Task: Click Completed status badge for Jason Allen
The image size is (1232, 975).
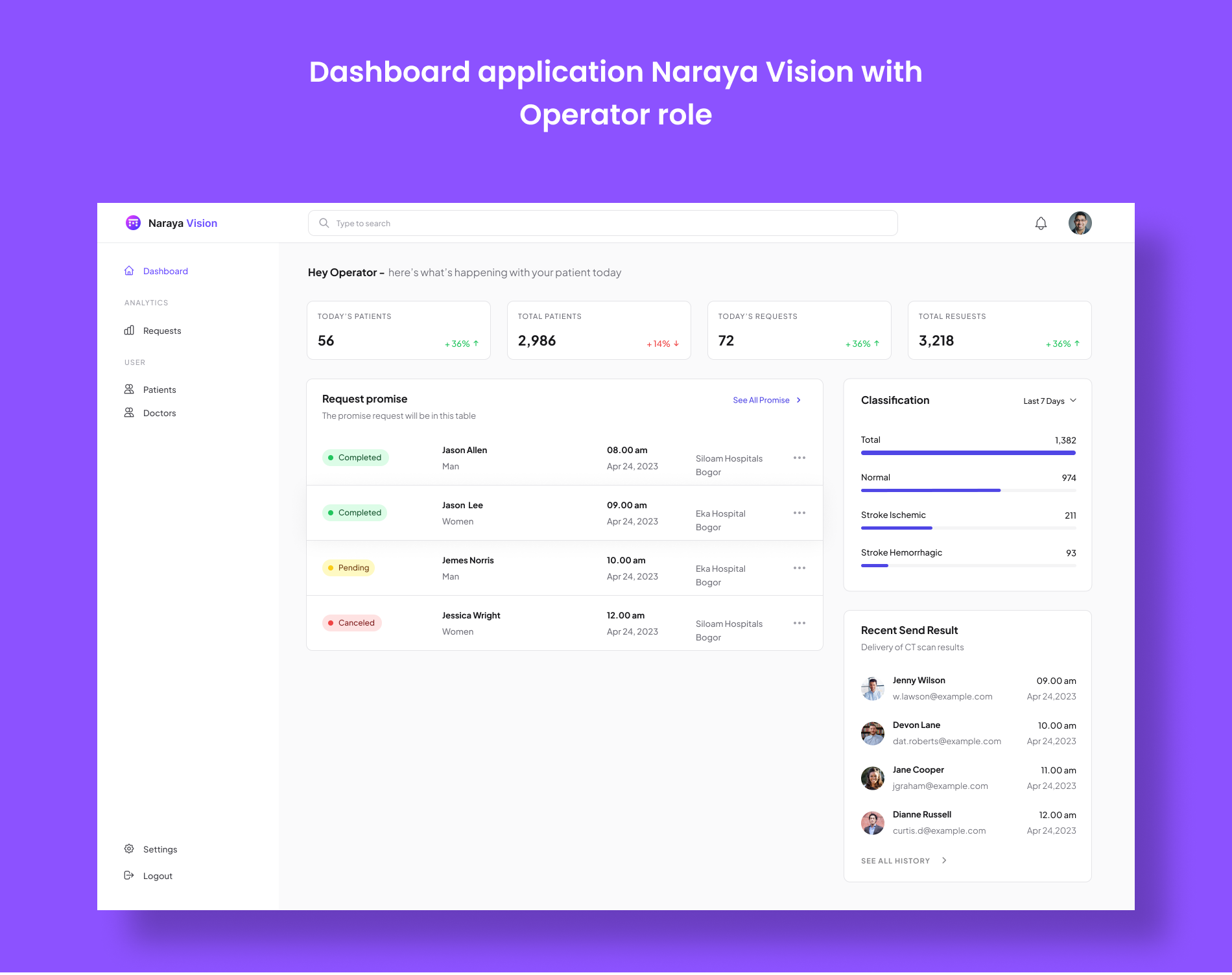Action: (x=355, y=458)
